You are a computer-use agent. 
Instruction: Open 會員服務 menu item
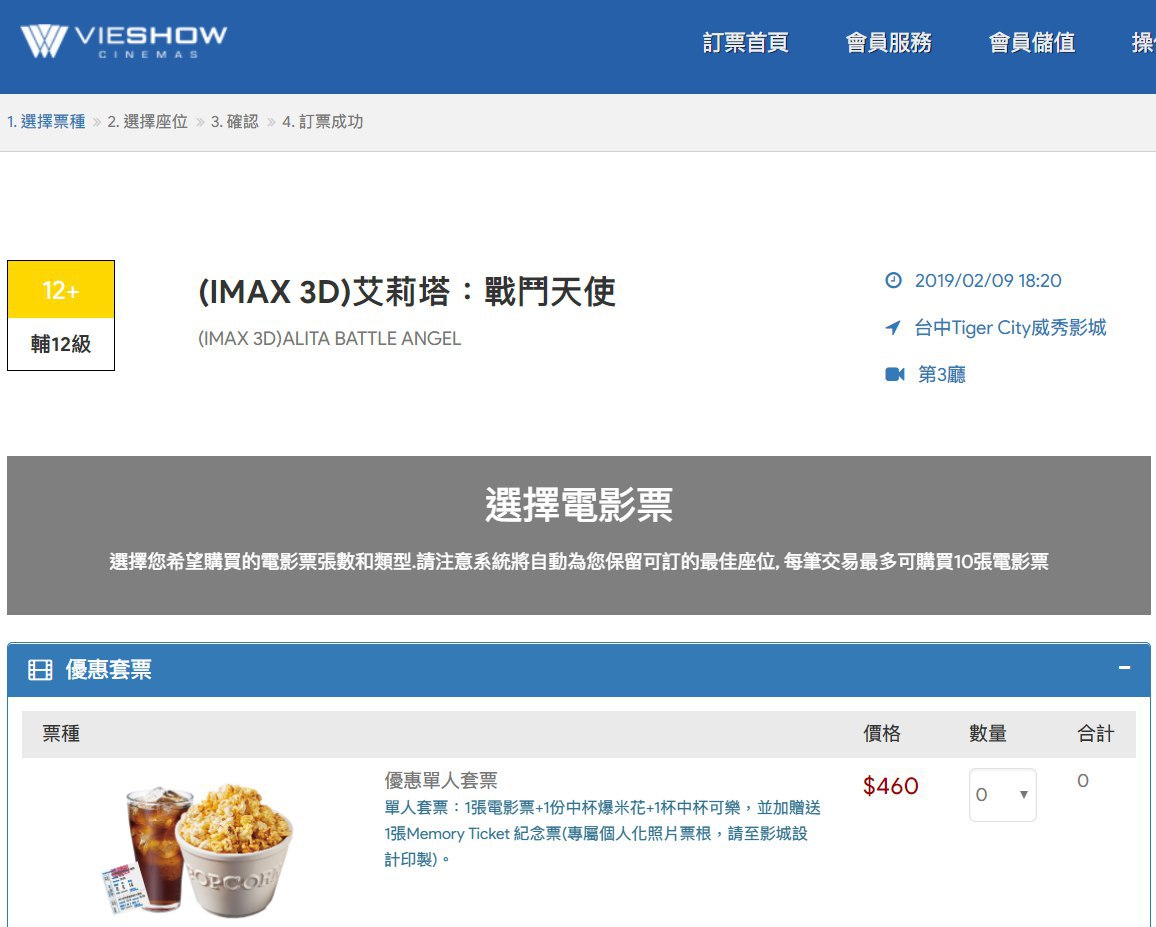tap(888, 43)
